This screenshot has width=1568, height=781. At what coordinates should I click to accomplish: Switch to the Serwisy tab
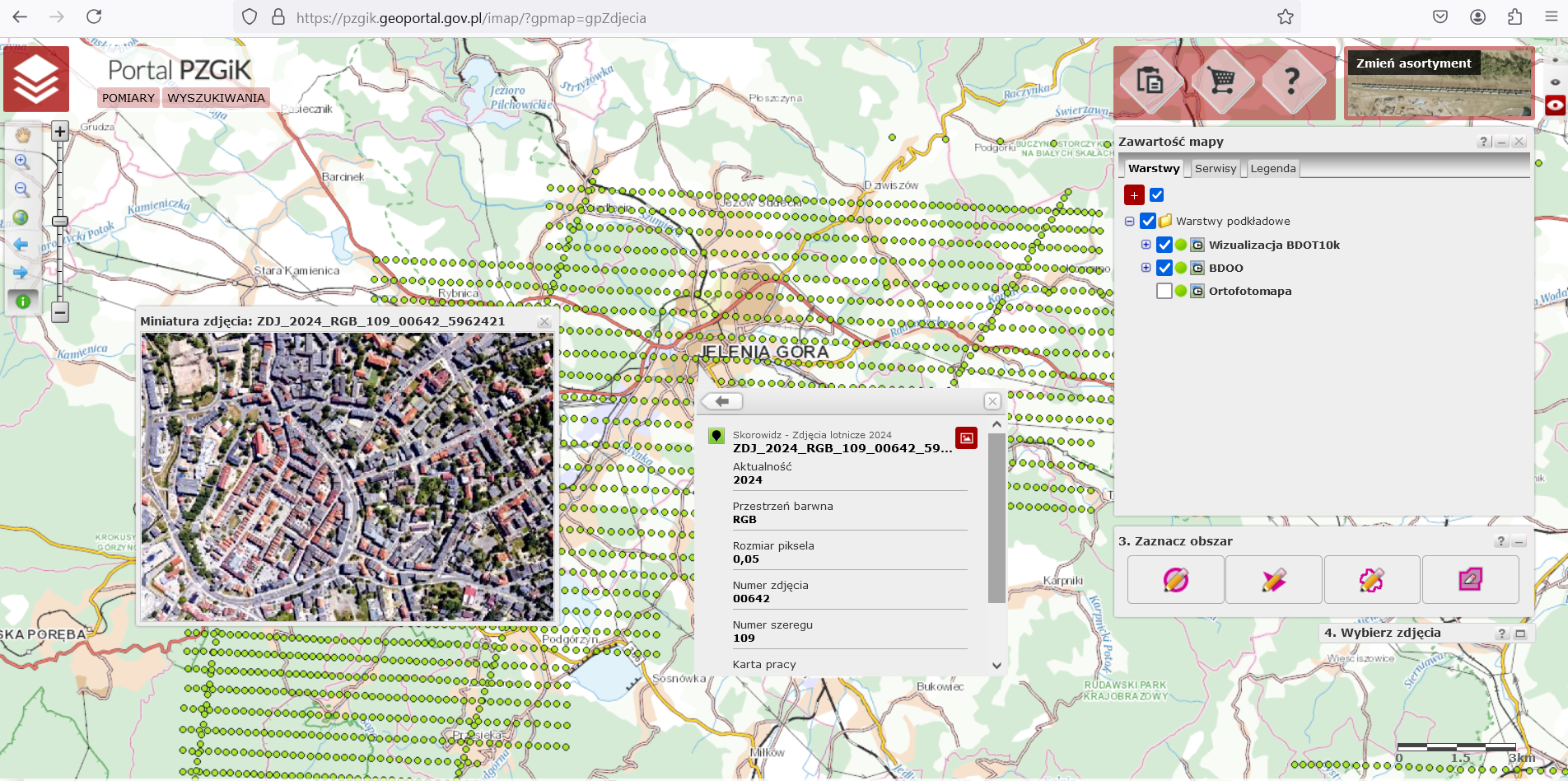1215,168
